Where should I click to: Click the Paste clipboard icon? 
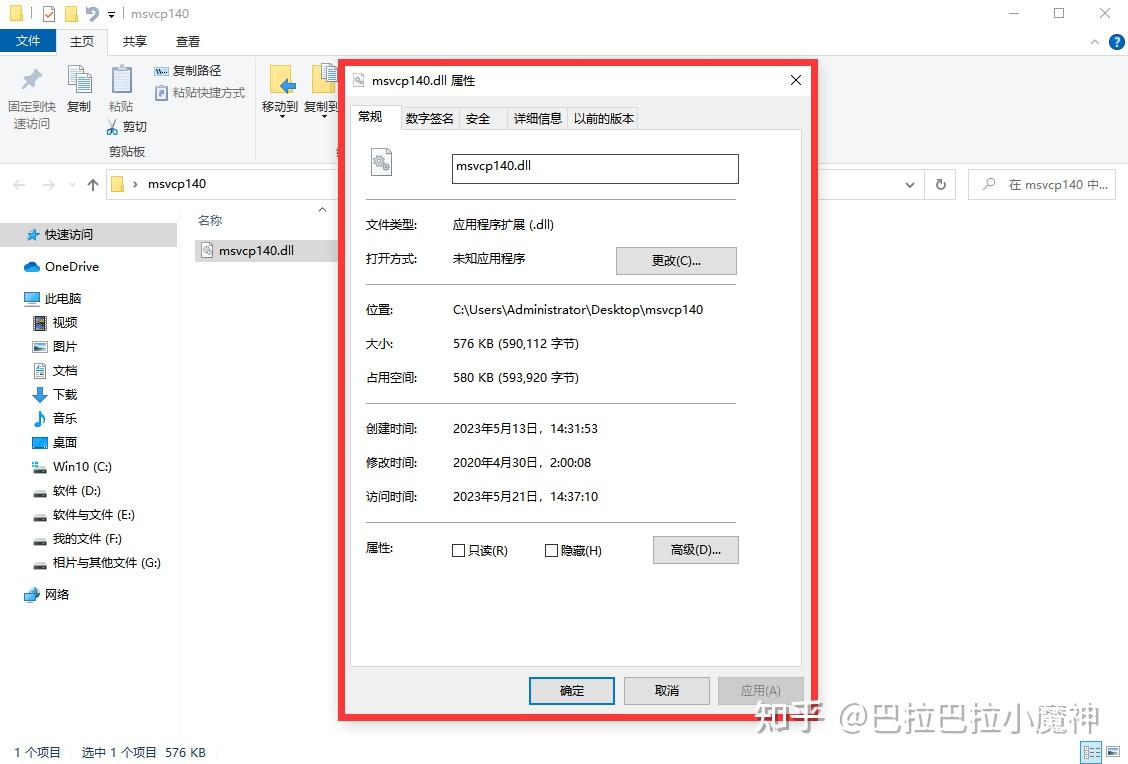coord(122,79)
